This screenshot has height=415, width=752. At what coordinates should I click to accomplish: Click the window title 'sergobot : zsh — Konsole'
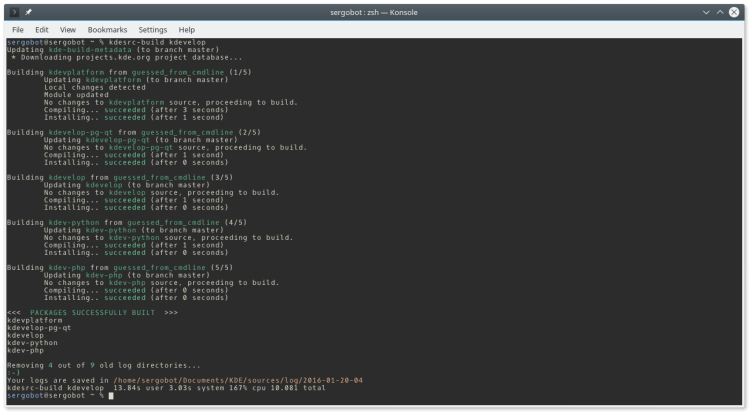(376, 12)
